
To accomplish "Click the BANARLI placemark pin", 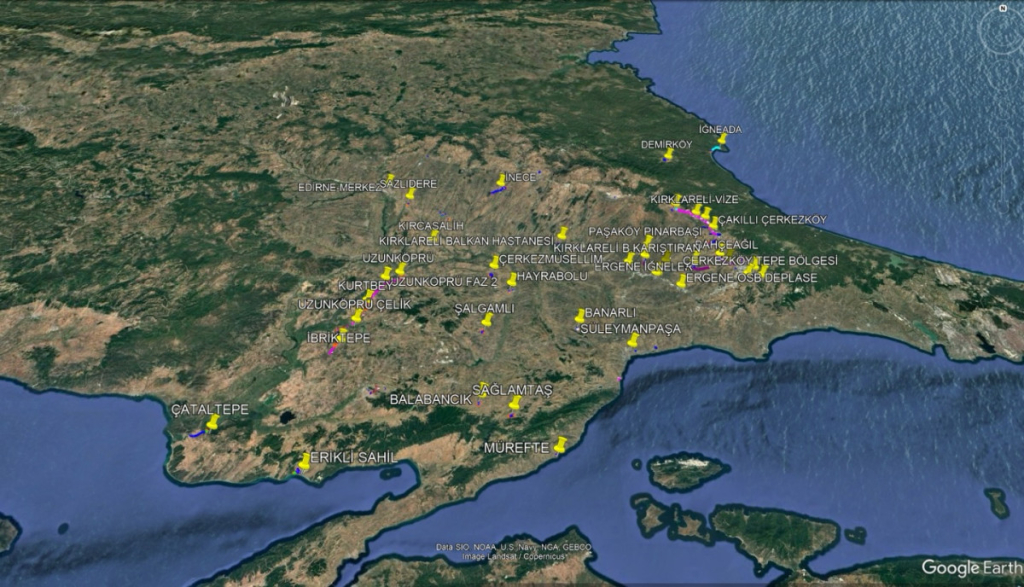I will pyautogui.click(x=580, y=316).
